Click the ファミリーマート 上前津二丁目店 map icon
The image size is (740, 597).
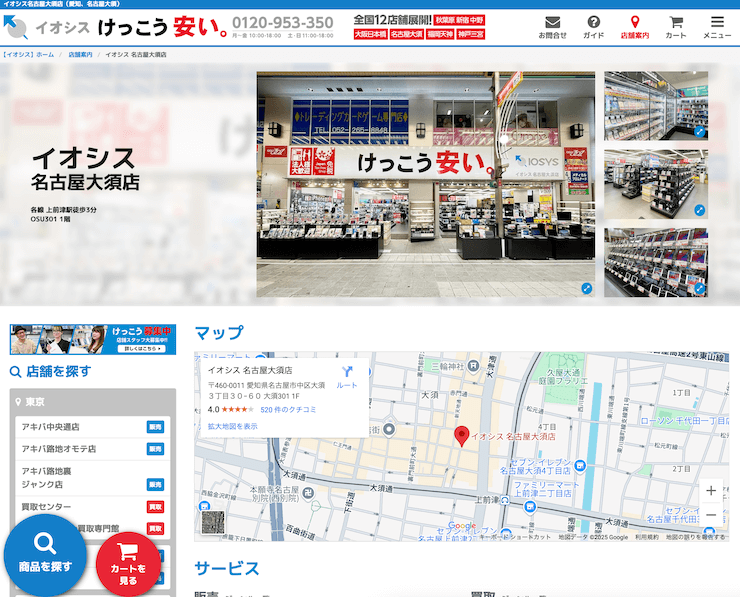coord(530,507)
